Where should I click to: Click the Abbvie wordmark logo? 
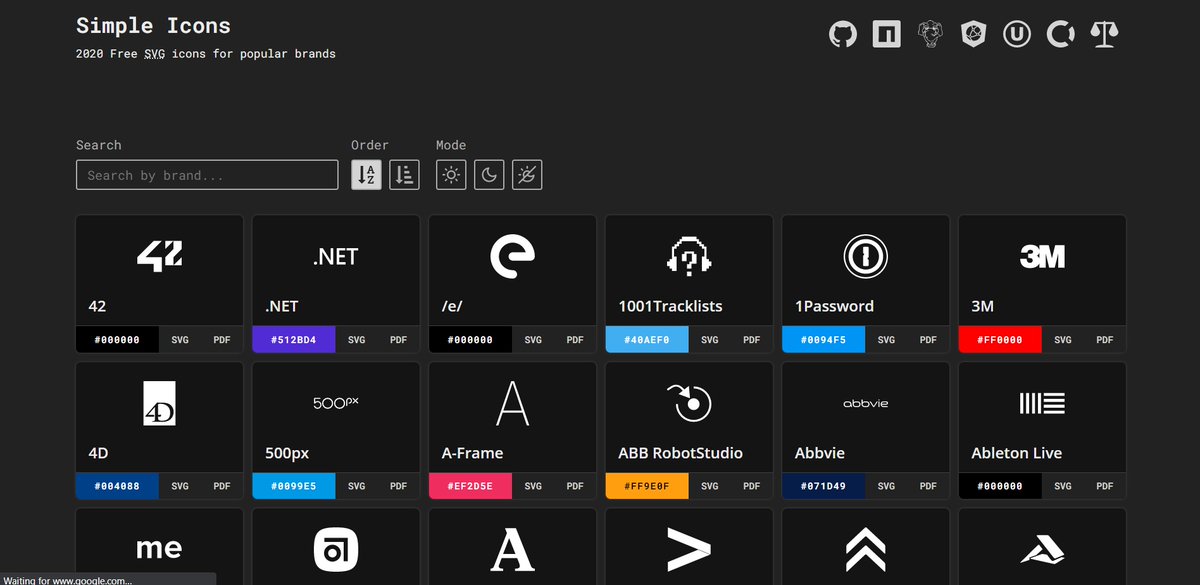(x=865, y=403)
